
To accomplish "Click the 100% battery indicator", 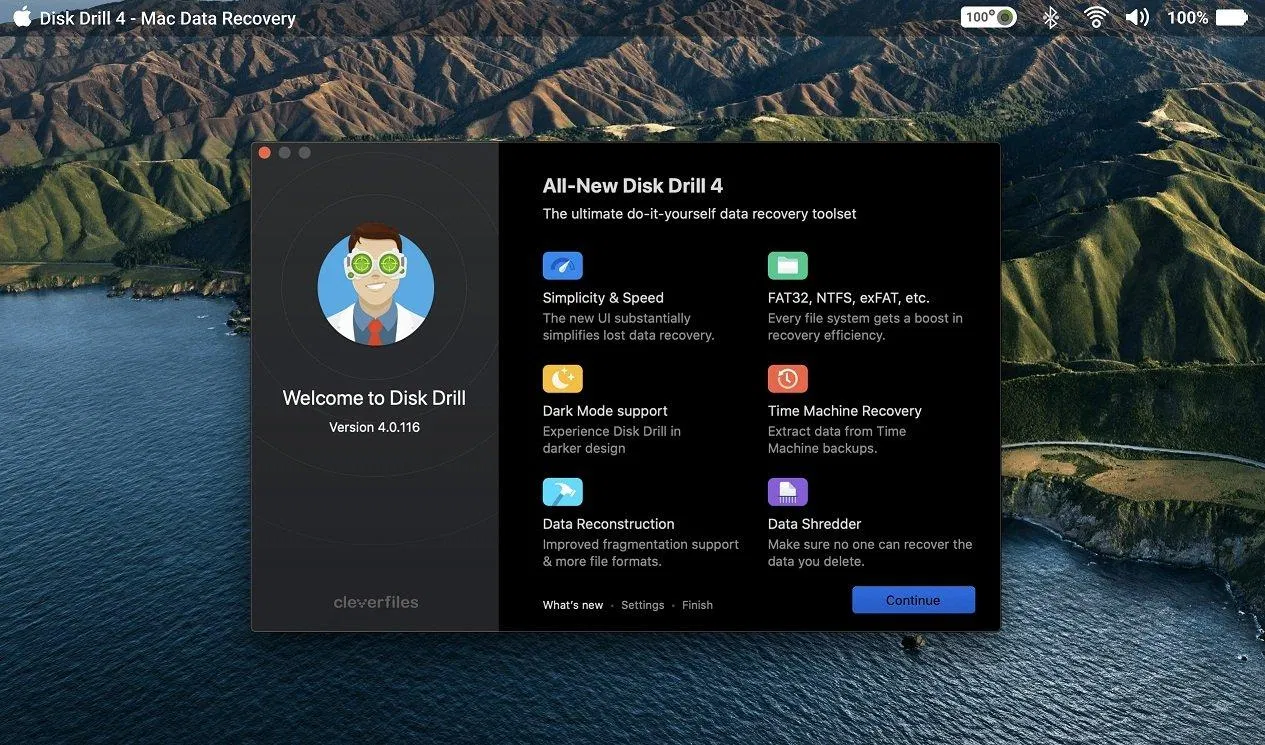I will point(1188,17).
